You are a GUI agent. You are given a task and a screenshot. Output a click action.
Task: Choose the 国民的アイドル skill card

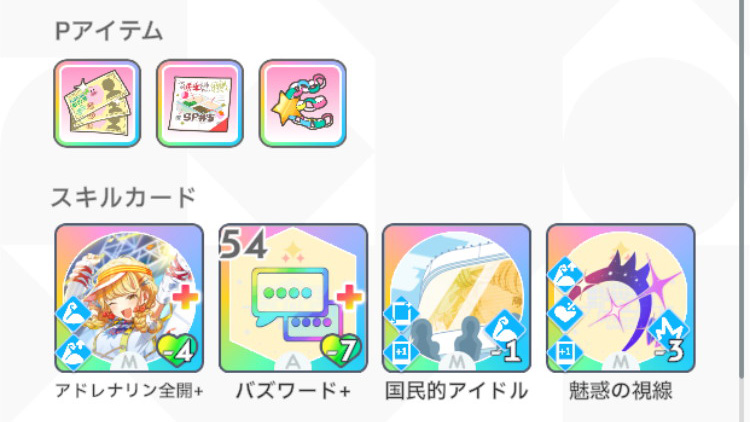click(x=457, y=298)
